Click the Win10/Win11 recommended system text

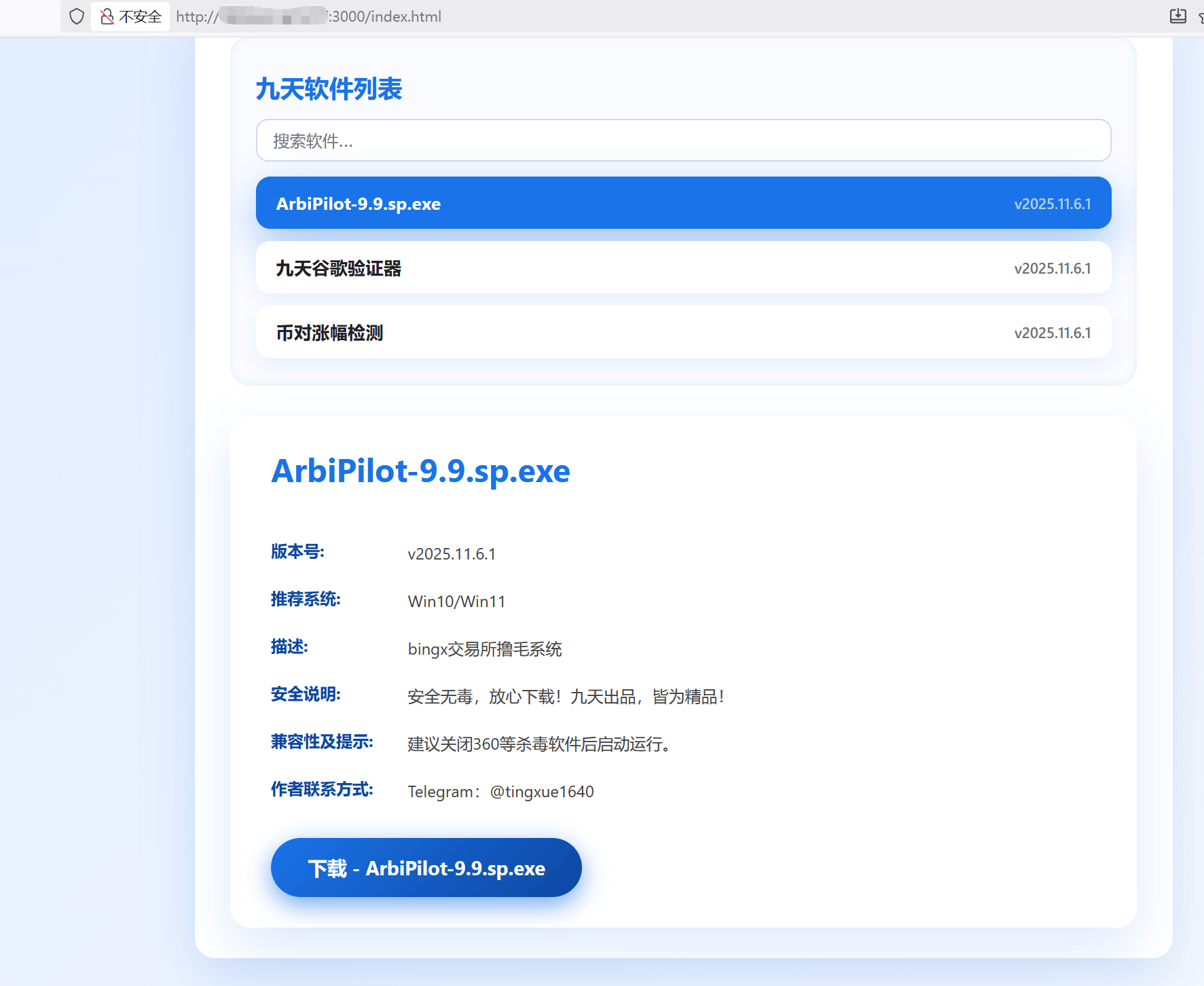(456, 601)
